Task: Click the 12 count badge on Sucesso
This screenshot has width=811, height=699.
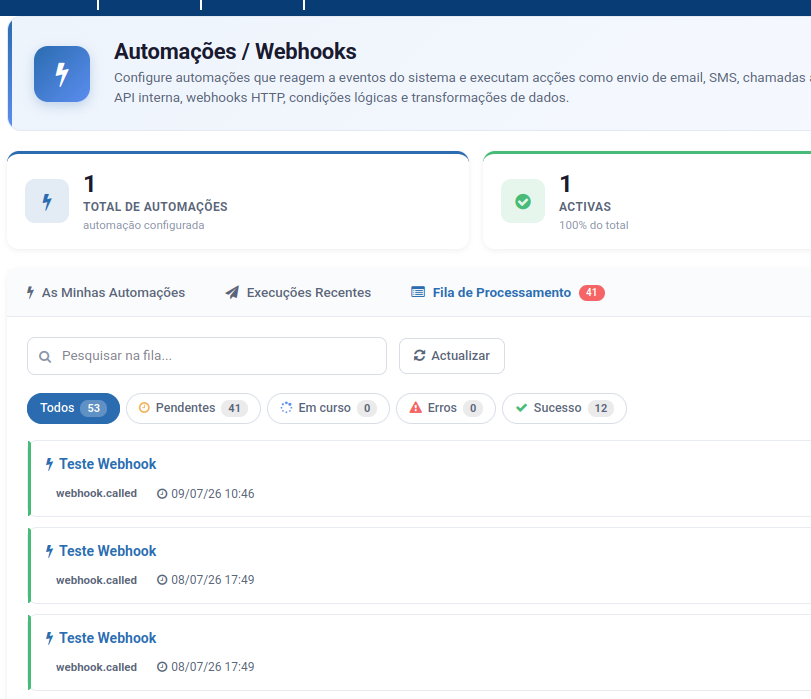Action: coord(601,408)
